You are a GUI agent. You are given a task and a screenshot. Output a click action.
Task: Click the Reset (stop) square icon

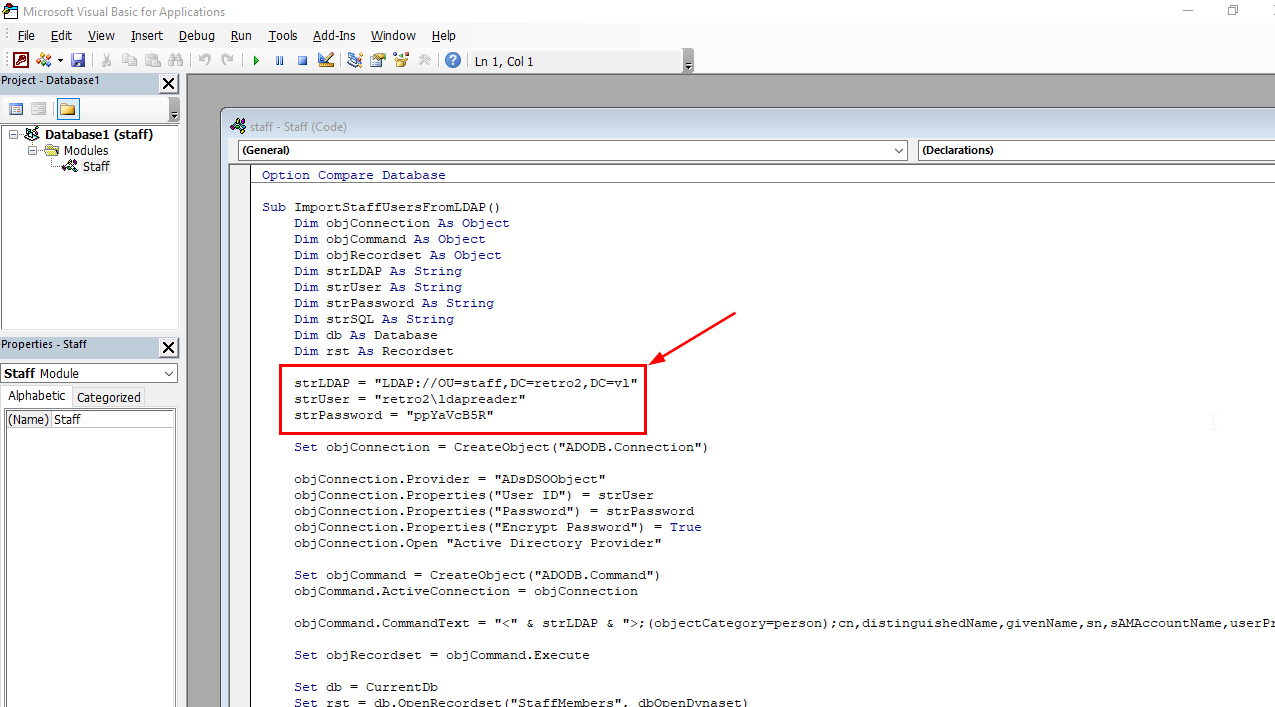tap(302, 61)
